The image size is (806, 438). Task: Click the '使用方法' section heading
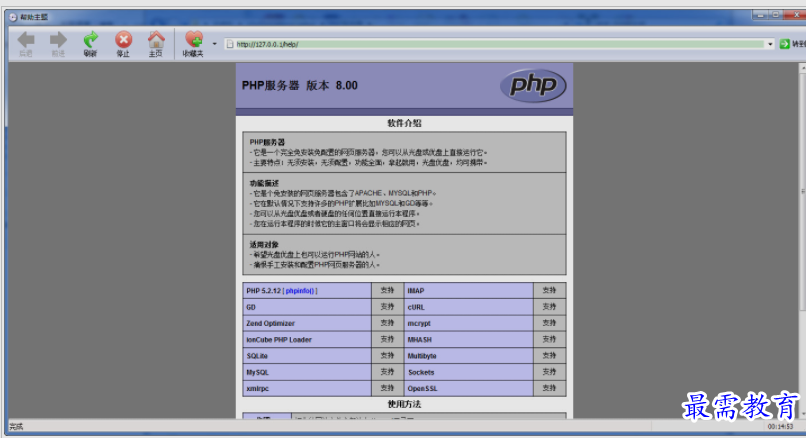[404, 404]
